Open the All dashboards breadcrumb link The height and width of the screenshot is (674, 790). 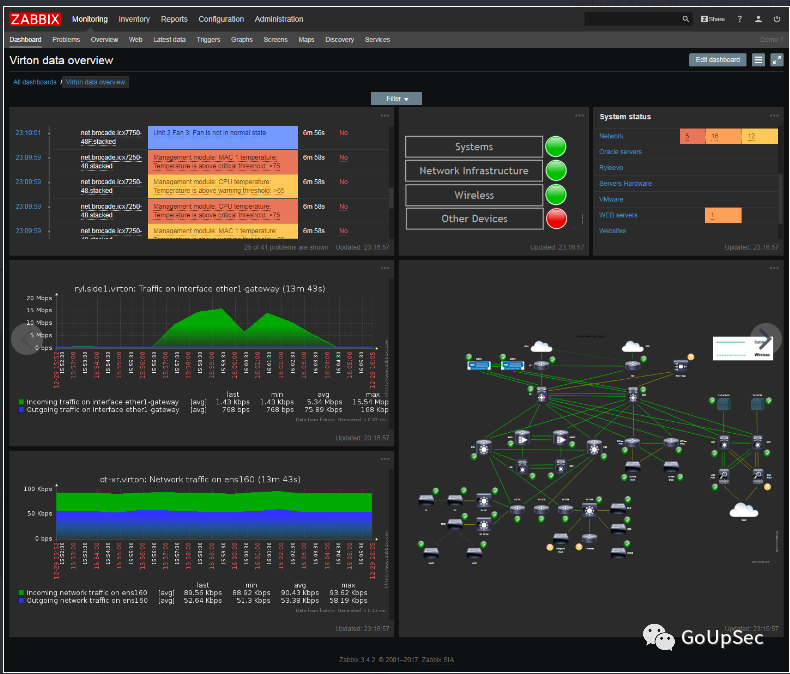click(x=35, y=82)
